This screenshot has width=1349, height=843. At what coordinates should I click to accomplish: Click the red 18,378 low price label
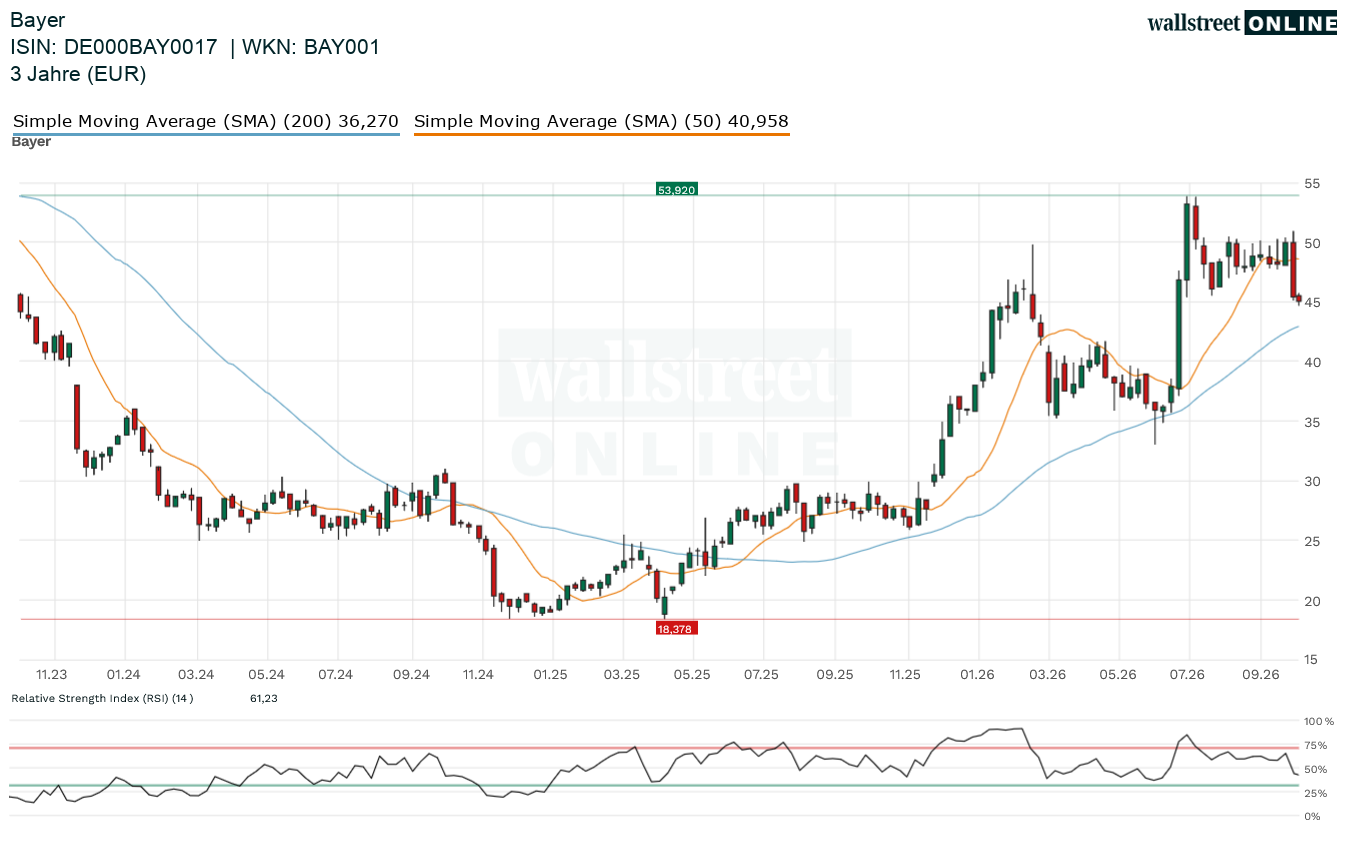click(x=676, y=628)
